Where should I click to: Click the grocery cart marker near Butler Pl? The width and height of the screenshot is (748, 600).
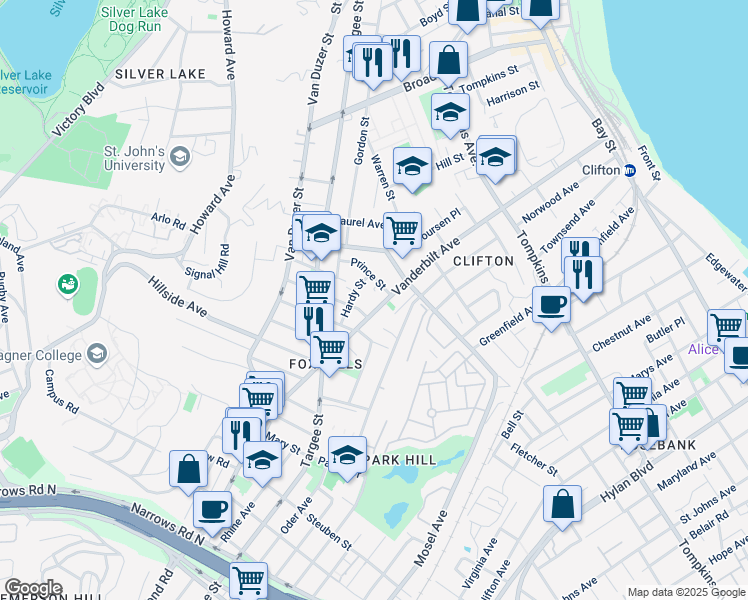tap(726, 328)
